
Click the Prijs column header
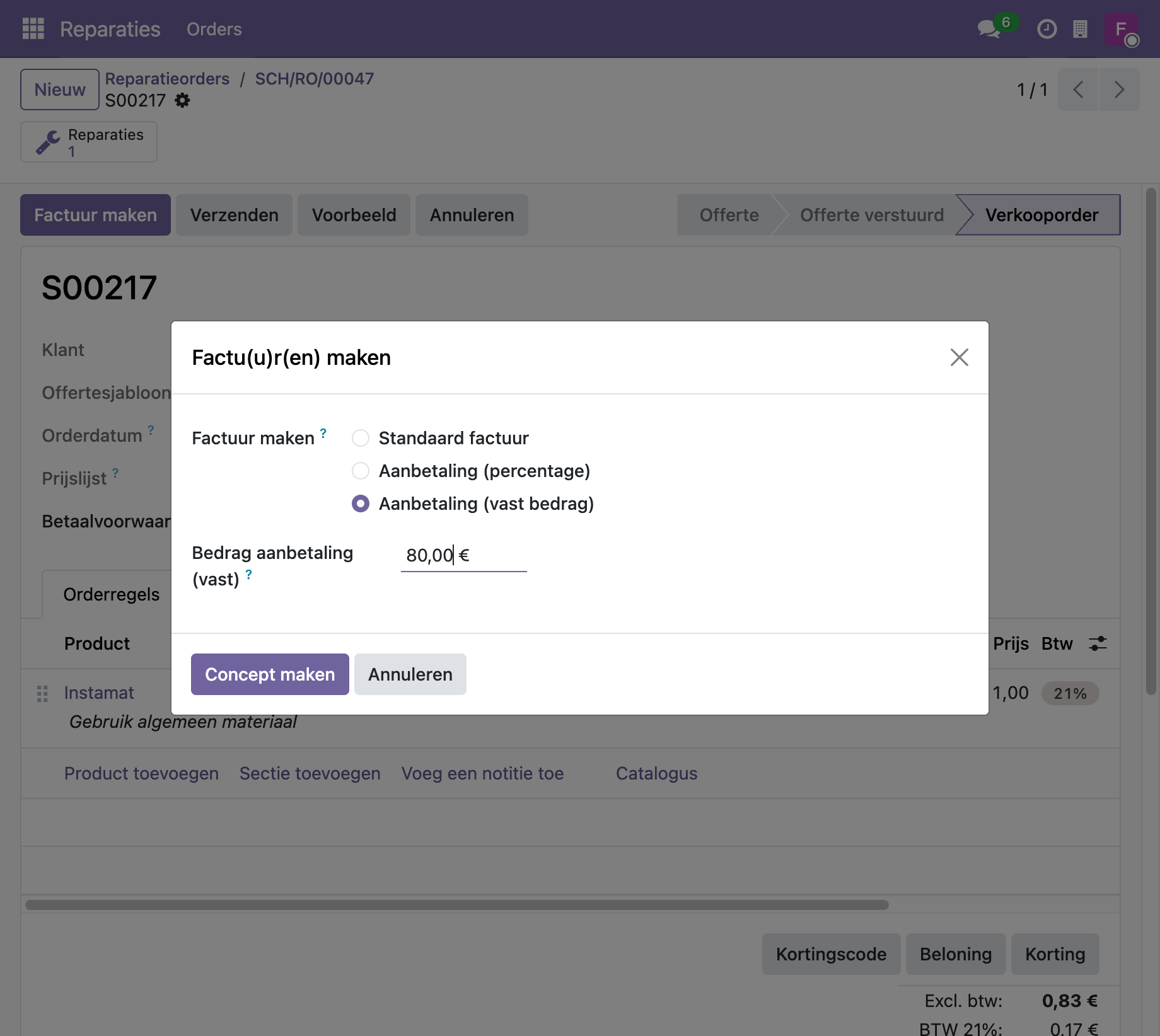pos(1011,643)
